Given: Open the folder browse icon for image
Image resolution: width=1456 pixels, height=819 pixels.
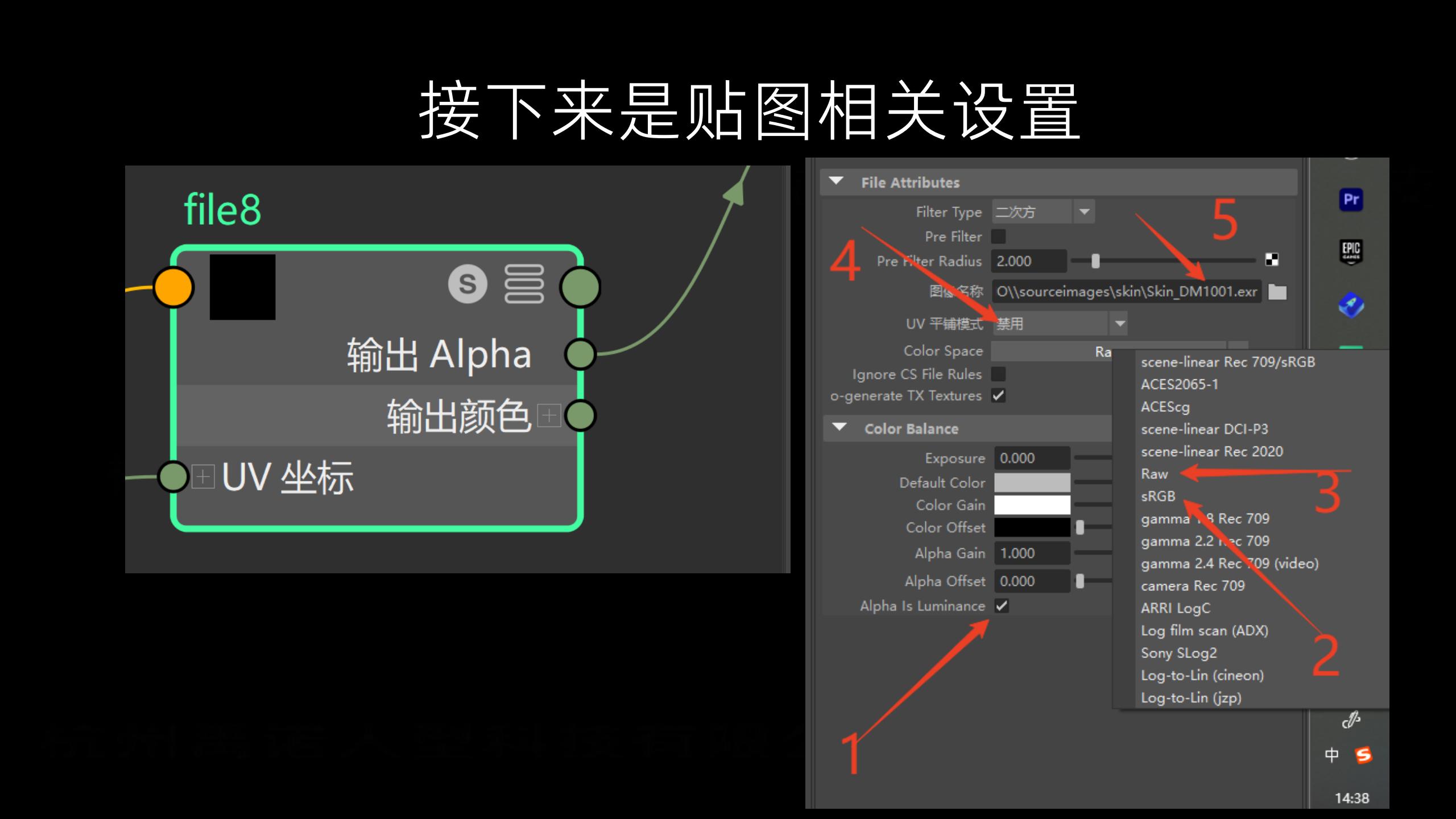Looking at the screenshot, I should click(x=1277, y=292).
